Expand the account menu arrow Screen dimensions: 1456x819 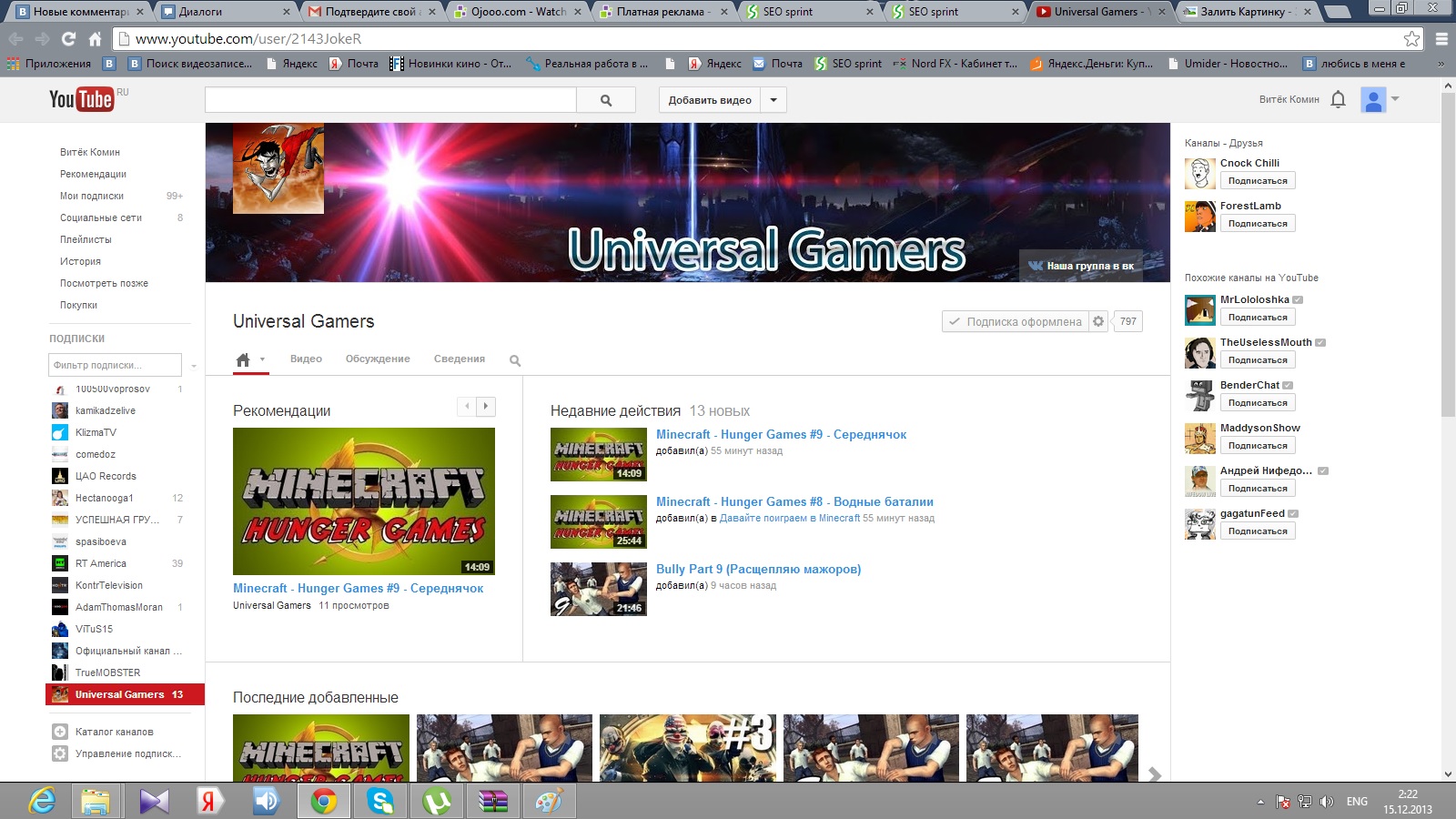[1395, 98]
